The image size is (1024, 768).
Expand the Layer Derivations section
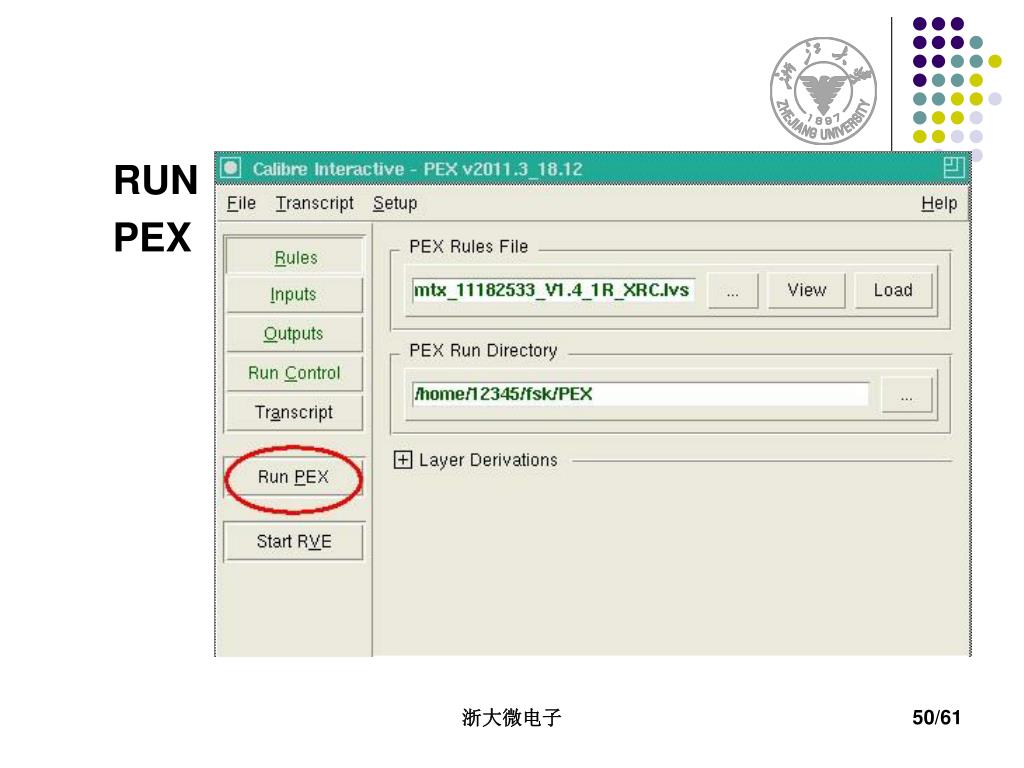tap(403, 460)
